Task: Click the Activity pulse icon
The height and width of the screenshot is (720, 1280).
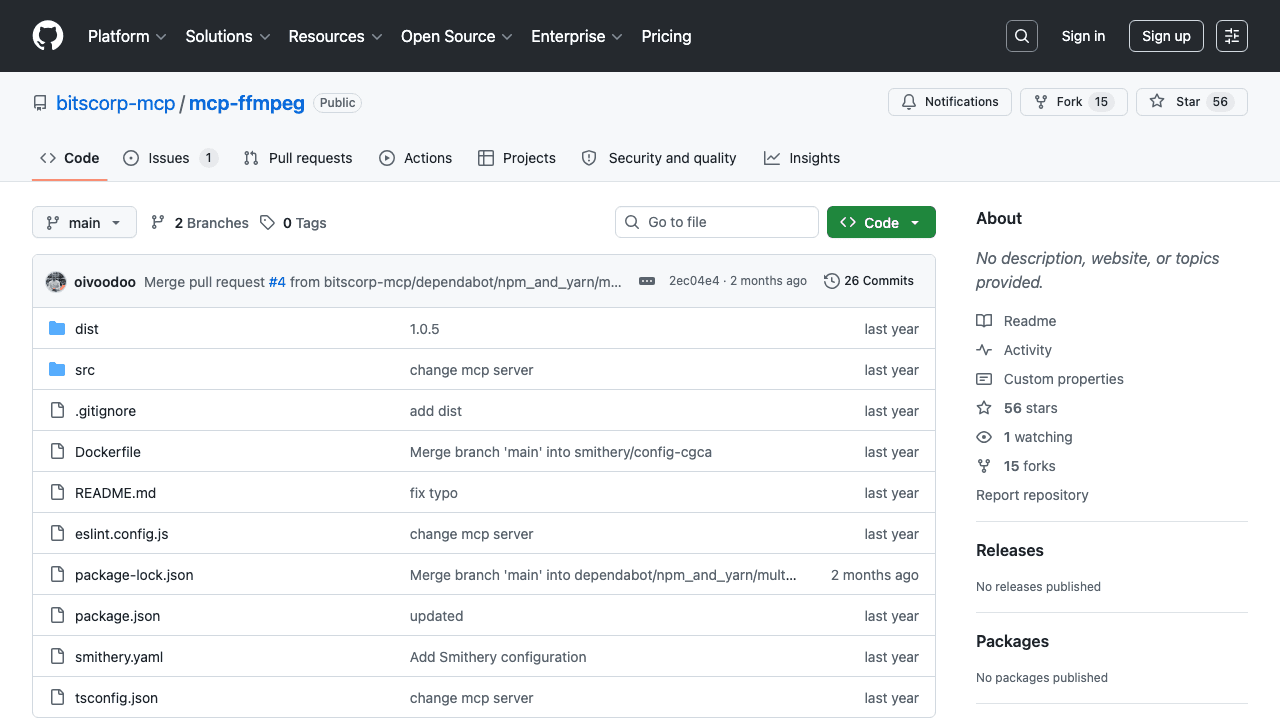Action: 984,349
